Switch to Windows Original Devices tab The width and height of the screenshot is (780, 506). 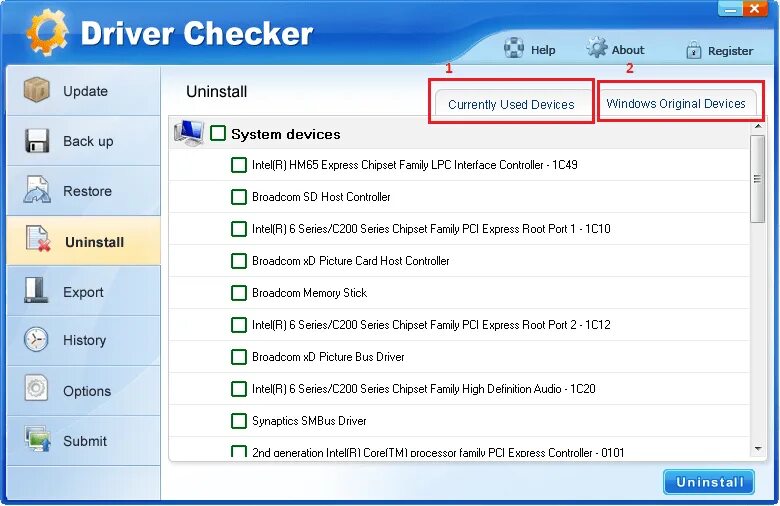tap(676, 103)
